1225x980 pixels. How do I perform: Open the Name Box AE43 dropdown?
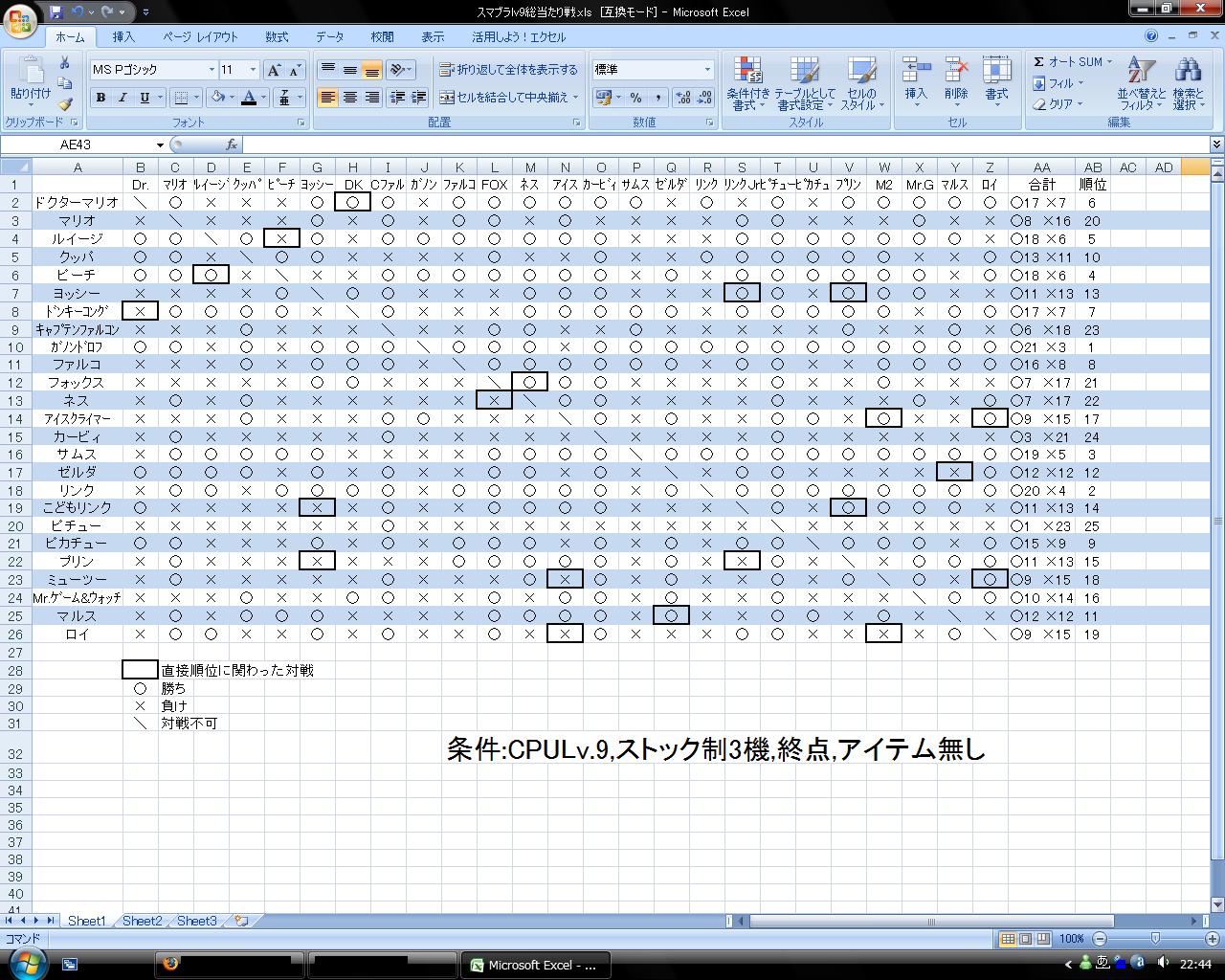tap(159, 145)
